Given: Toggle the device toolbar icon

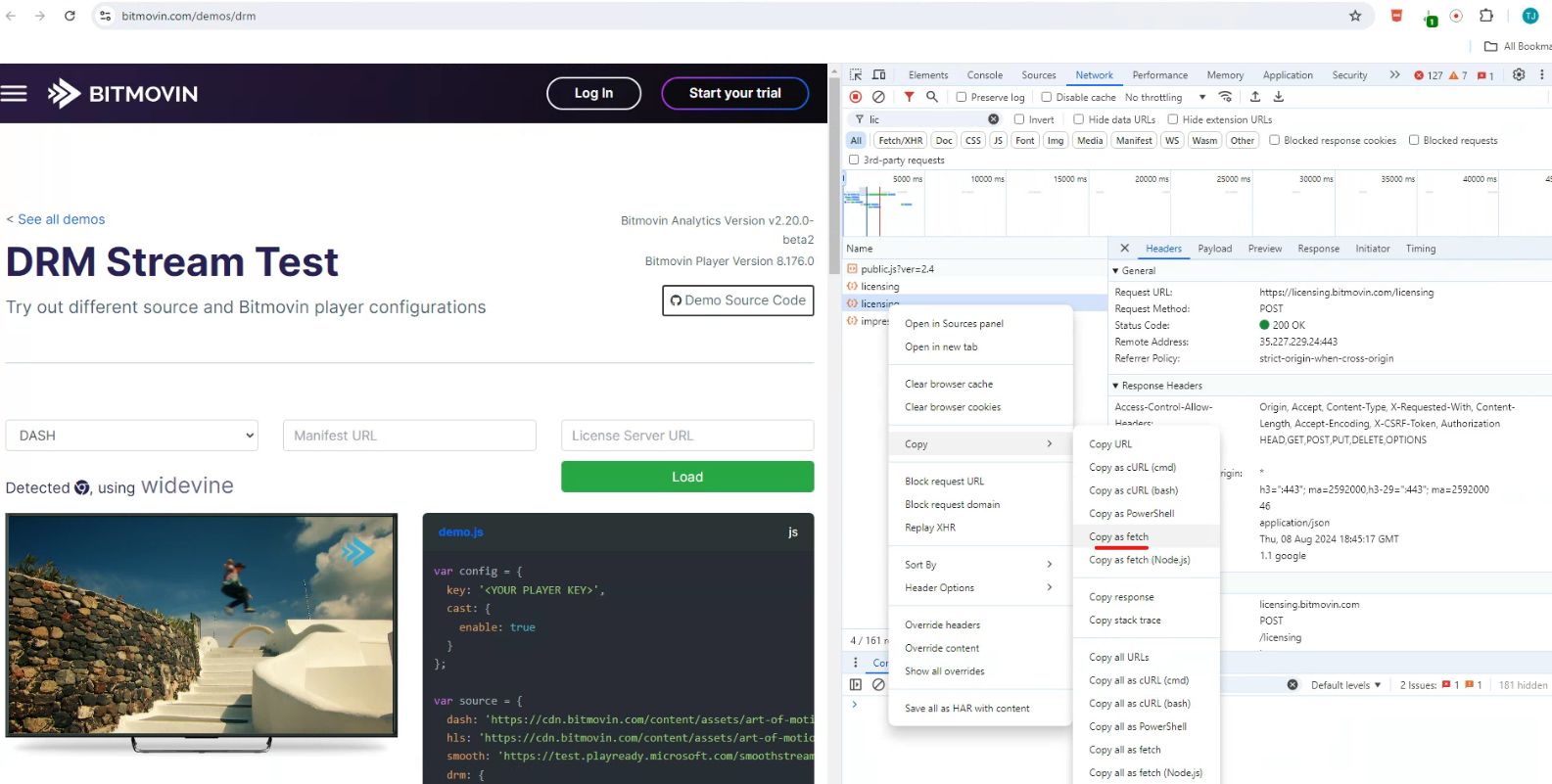Looking at the screenshot, I should pyautogui.click(x=879, y=74).
